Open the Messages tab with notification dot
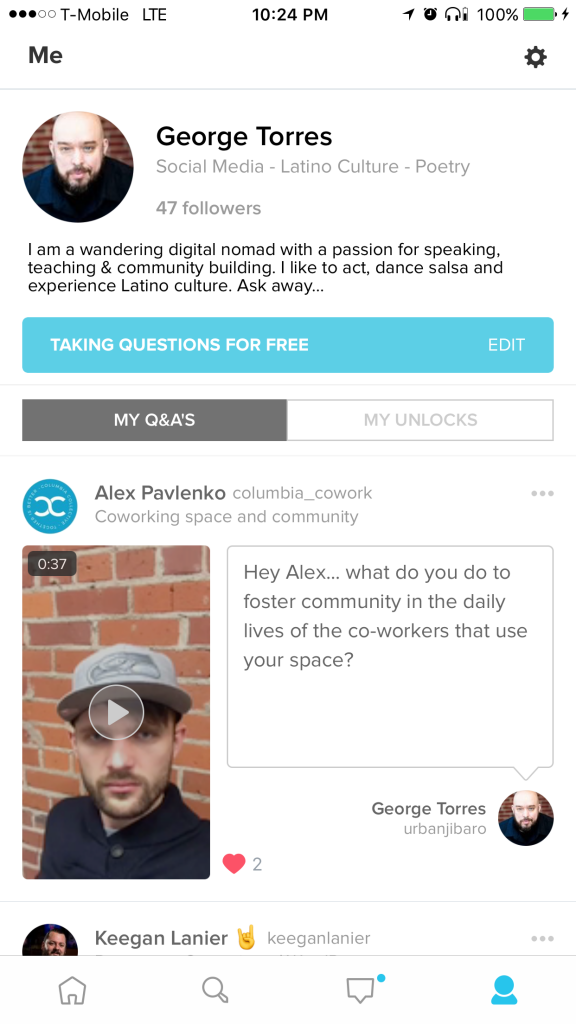The height and width of the screenshot is (1024, 576). click(x=360, y=989)
